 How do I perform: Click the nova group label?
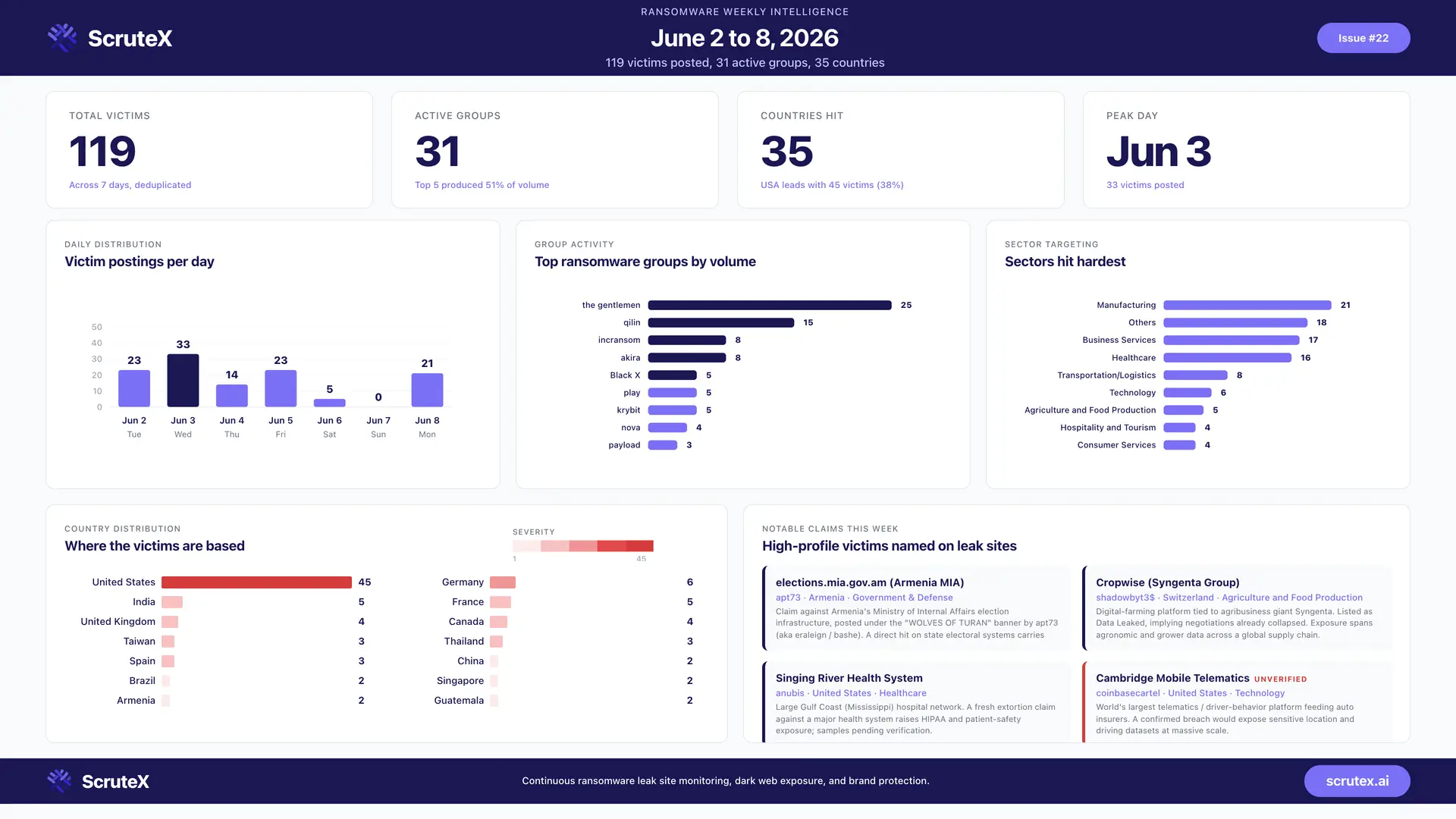click(x=631, y=428)
